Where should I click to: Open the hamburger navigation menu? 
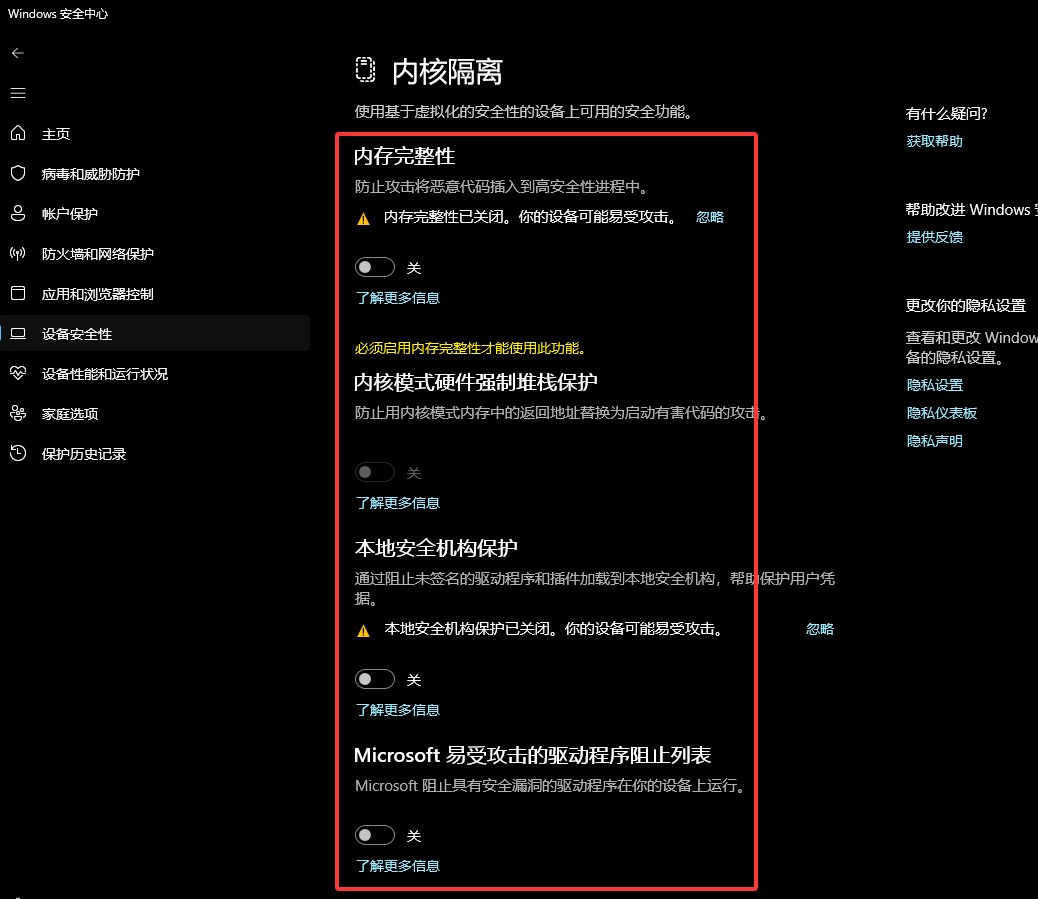pos(18,93)
